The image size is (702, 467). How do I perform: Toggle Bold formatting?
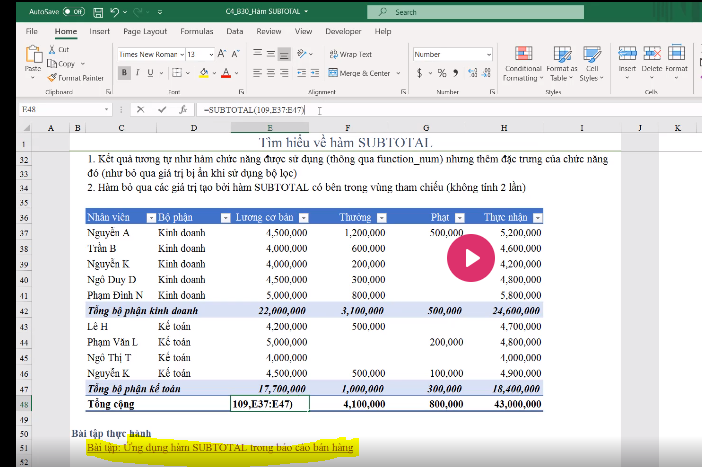pyautogui.click(x=124, y=73)
